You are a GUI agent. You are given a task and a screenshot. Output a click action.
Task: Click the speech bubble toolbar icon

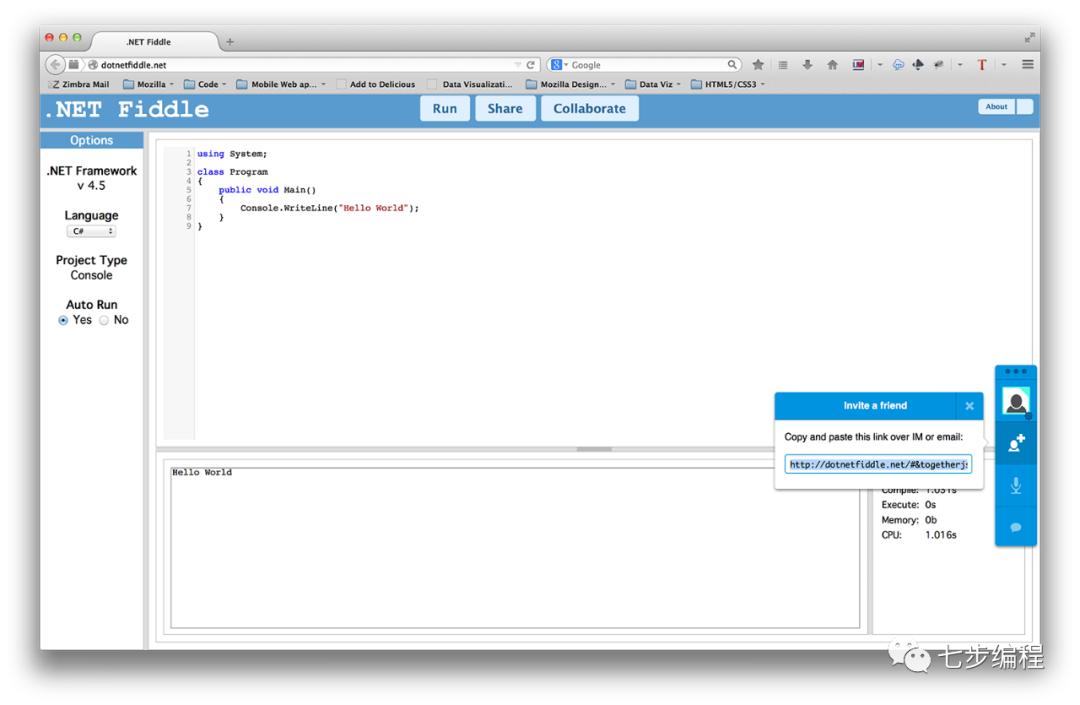(898, 65)
